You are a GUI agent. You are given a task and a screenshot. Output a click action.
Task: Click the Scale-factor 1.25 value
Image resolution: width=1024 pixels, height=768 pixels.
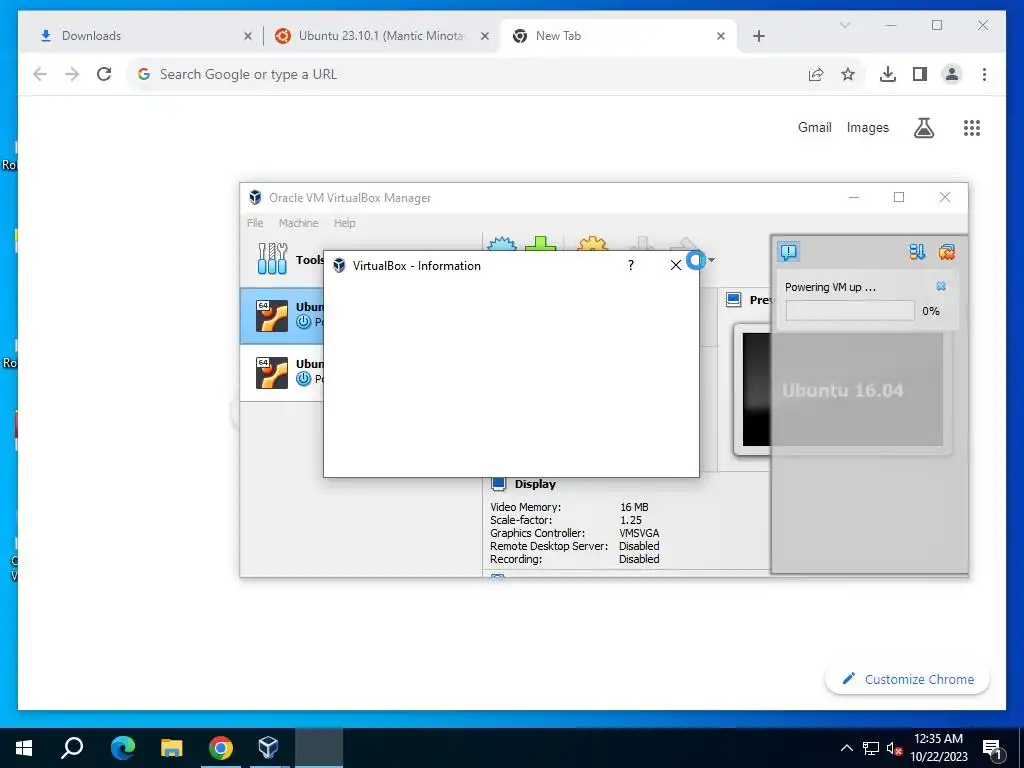(630, 520)
